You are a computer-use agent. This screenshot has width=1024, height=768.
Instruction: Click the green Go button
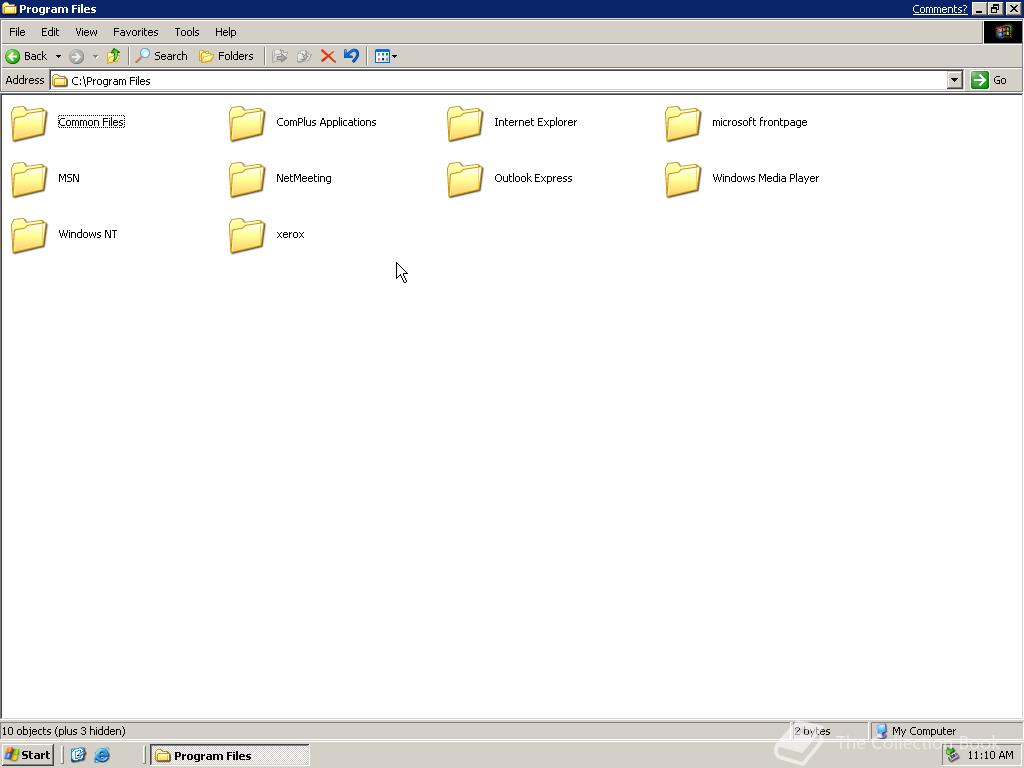tap(989, 80)
